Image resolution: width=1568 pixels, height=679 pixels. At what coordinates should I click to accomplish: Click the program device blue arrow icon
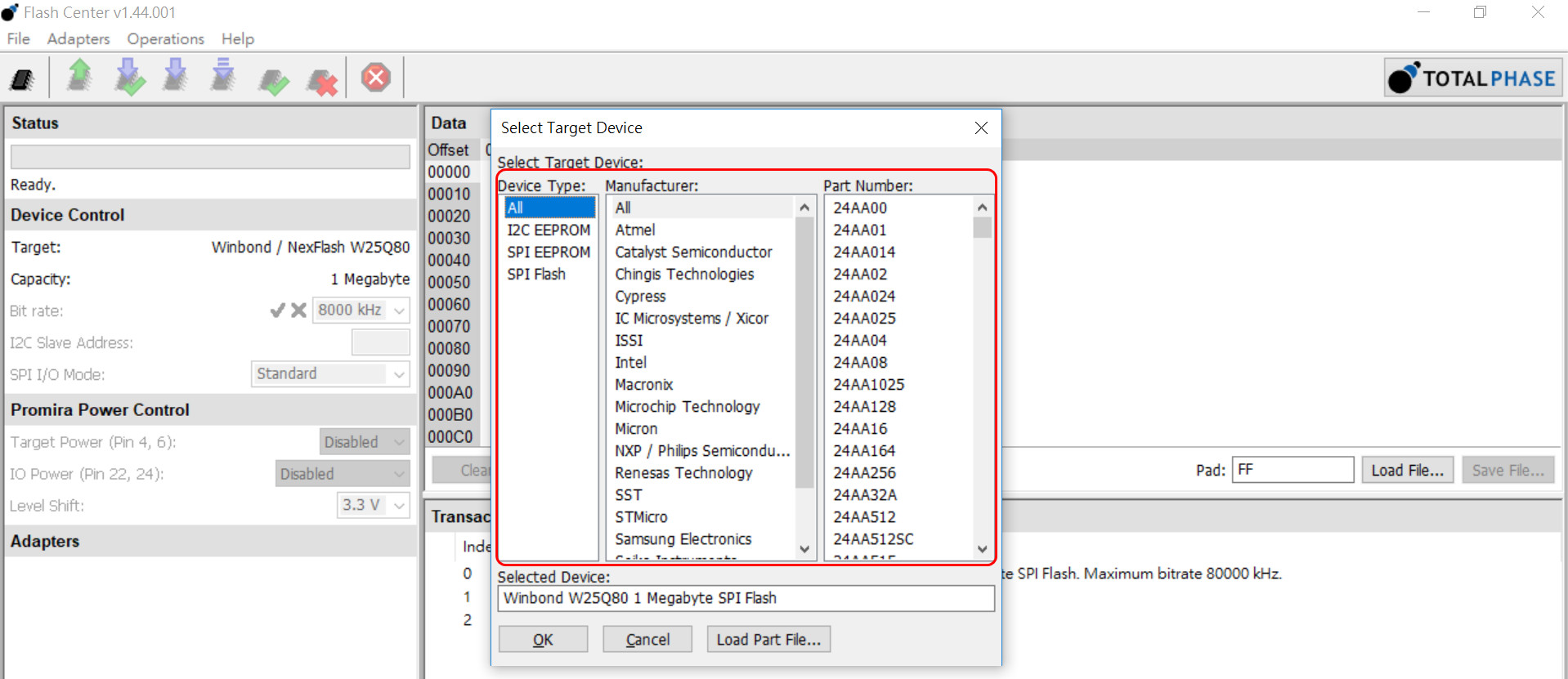176,75
